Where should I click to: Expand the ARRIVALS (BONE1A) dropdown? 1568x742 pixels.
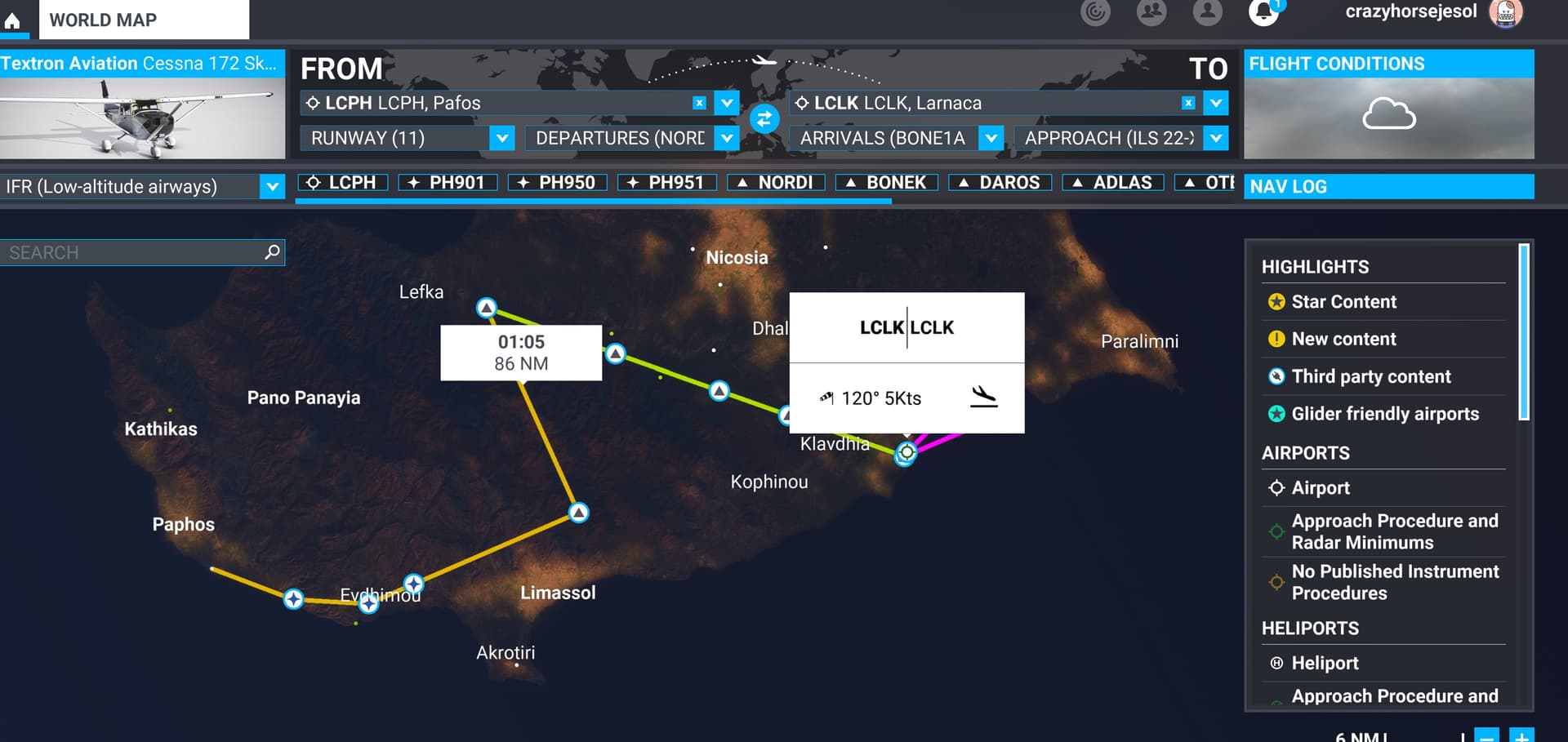[991, 138]
